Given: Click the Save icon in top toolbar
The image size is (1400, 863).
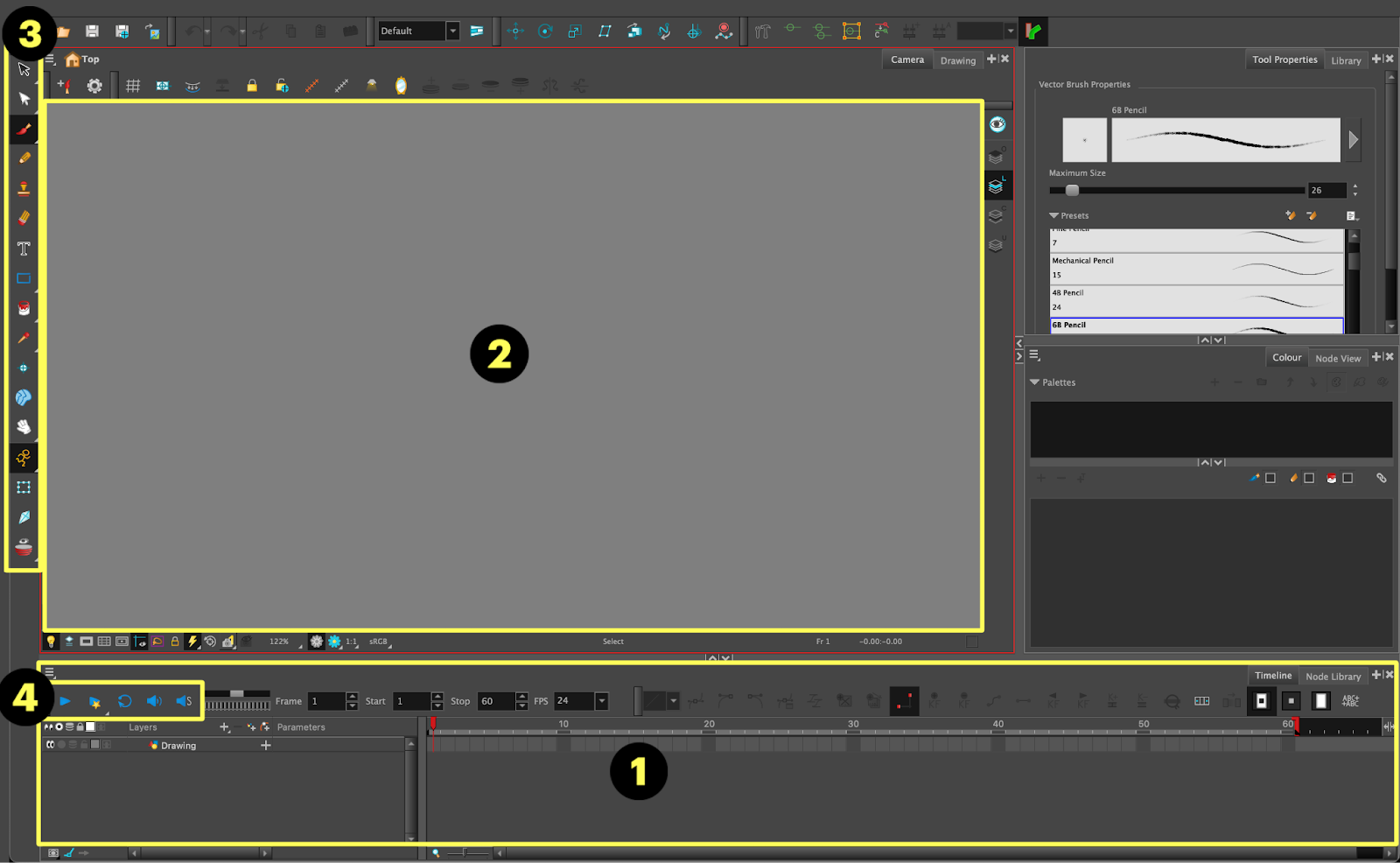Looking at the screenshot, I should click(x=92, y=32).
